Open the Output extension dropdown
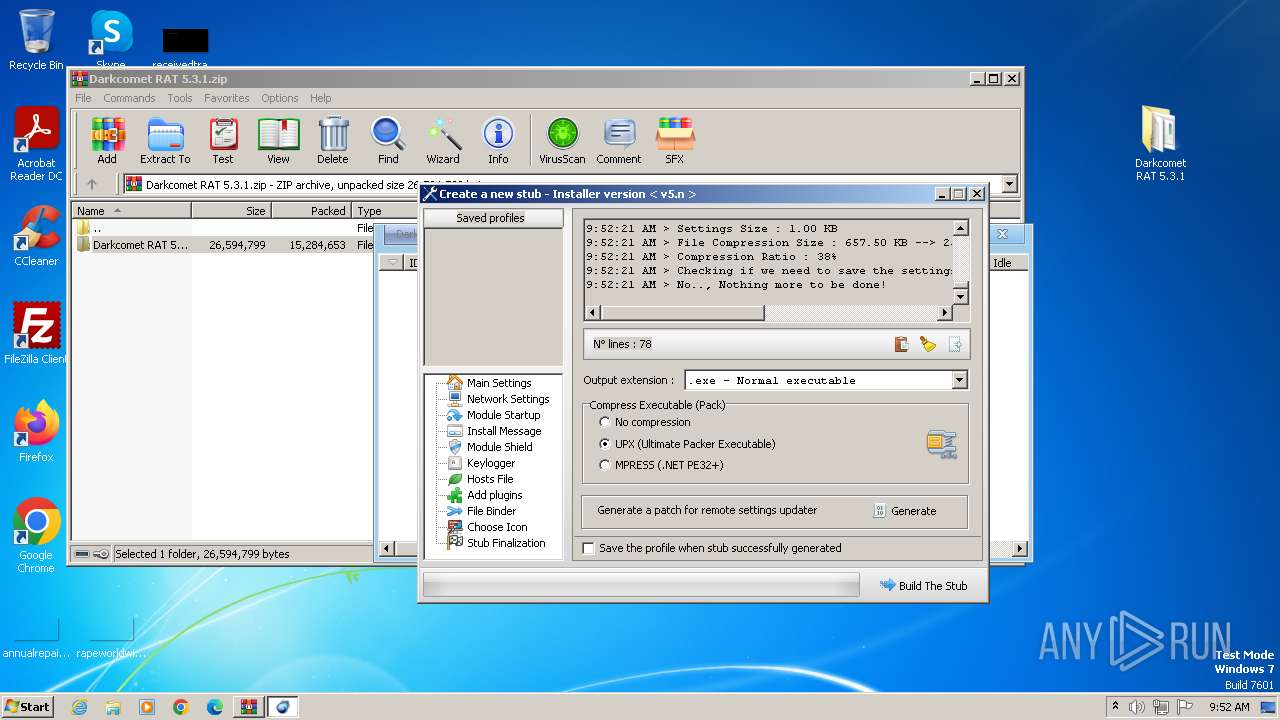Viewport: 1280px width, 720px height. pos(960,380)
